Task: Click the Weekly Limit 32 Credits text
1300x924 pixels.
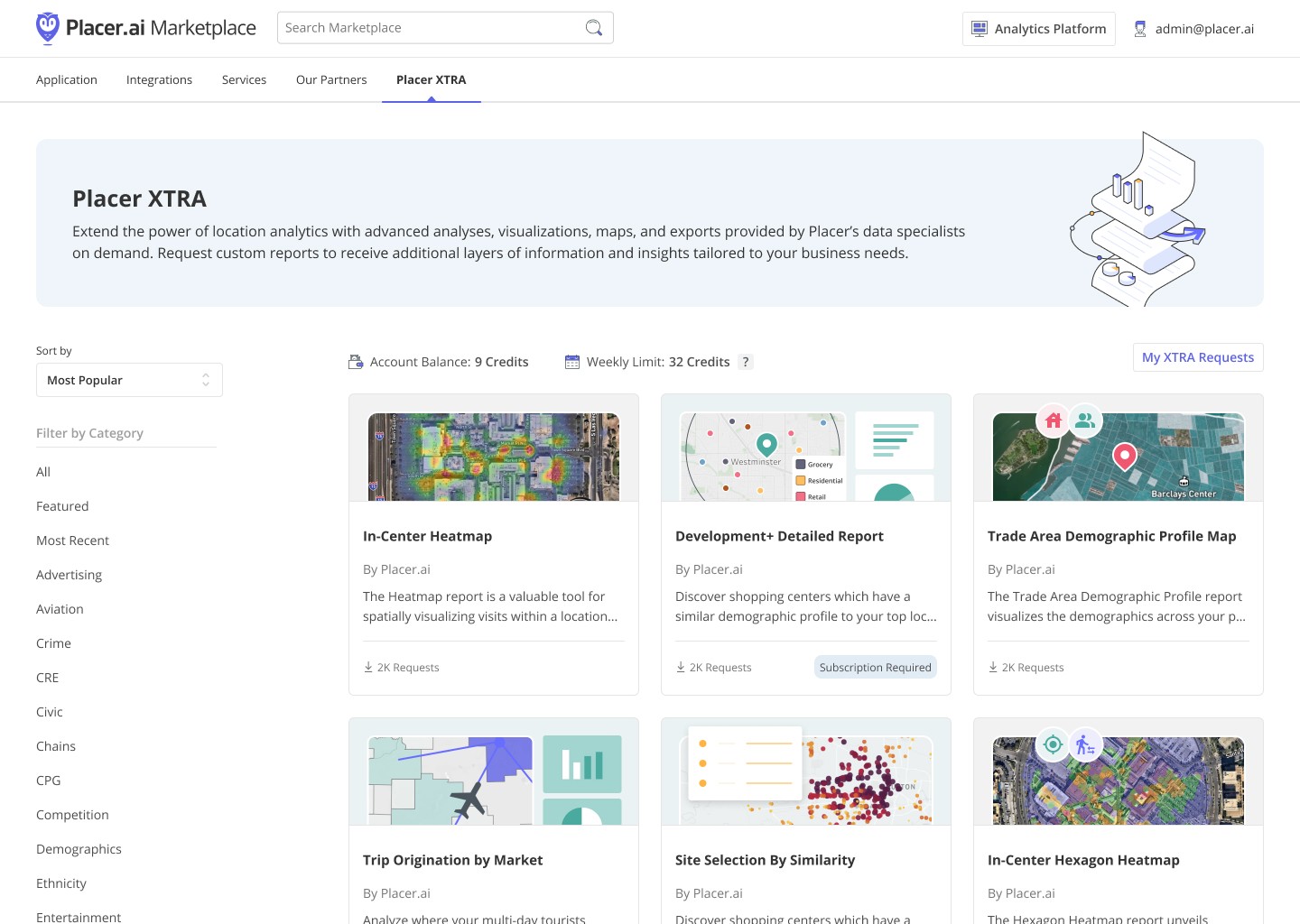Action: (658, 362)
